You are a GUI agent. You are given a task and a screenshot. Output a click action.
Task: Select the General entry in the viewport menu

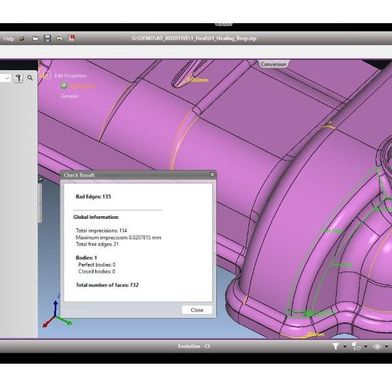click(69, 96)
